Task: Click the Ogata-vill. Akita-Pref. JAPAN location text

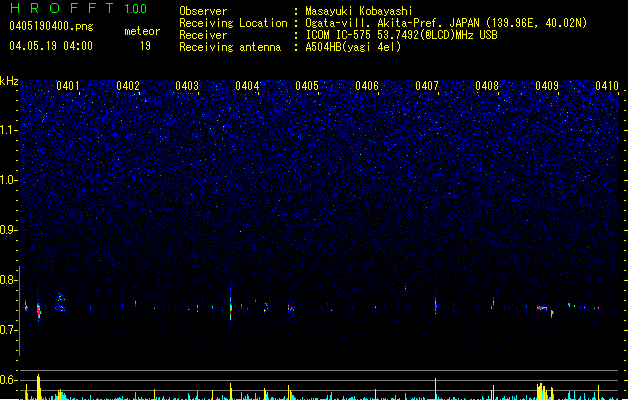Action: point(446,23)
